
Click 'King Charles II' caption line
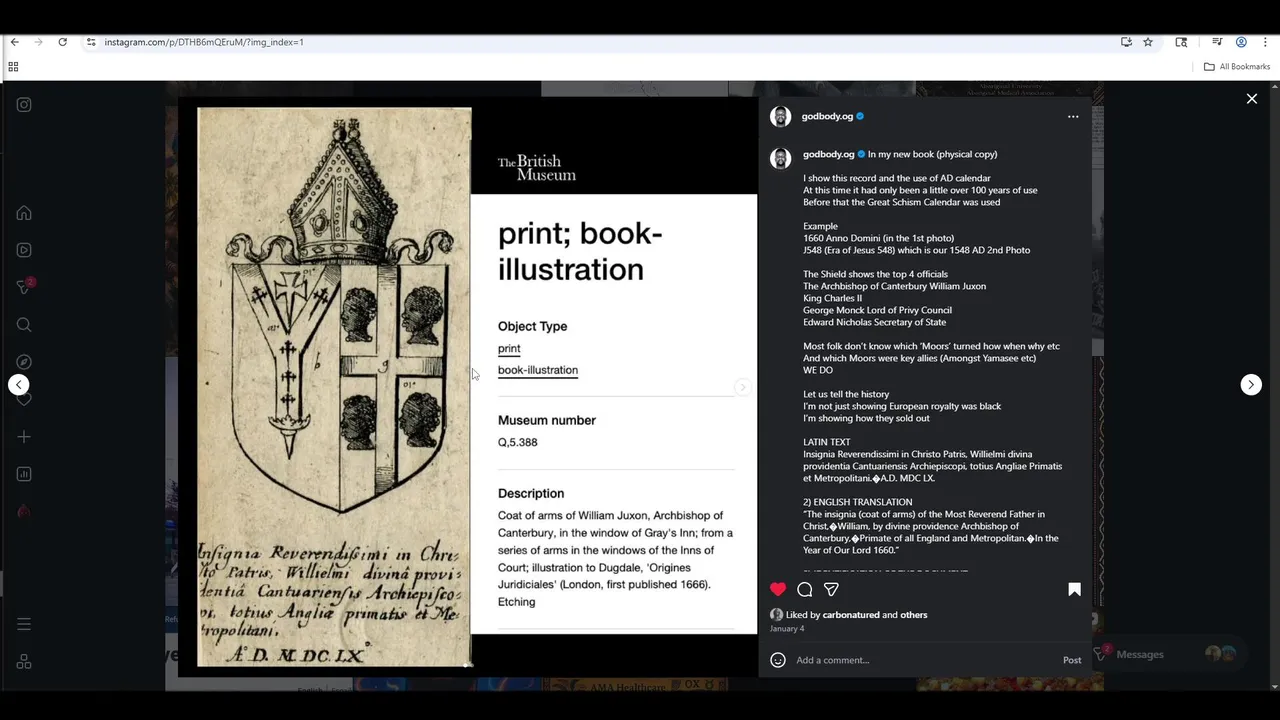click(x=832, y=298)
